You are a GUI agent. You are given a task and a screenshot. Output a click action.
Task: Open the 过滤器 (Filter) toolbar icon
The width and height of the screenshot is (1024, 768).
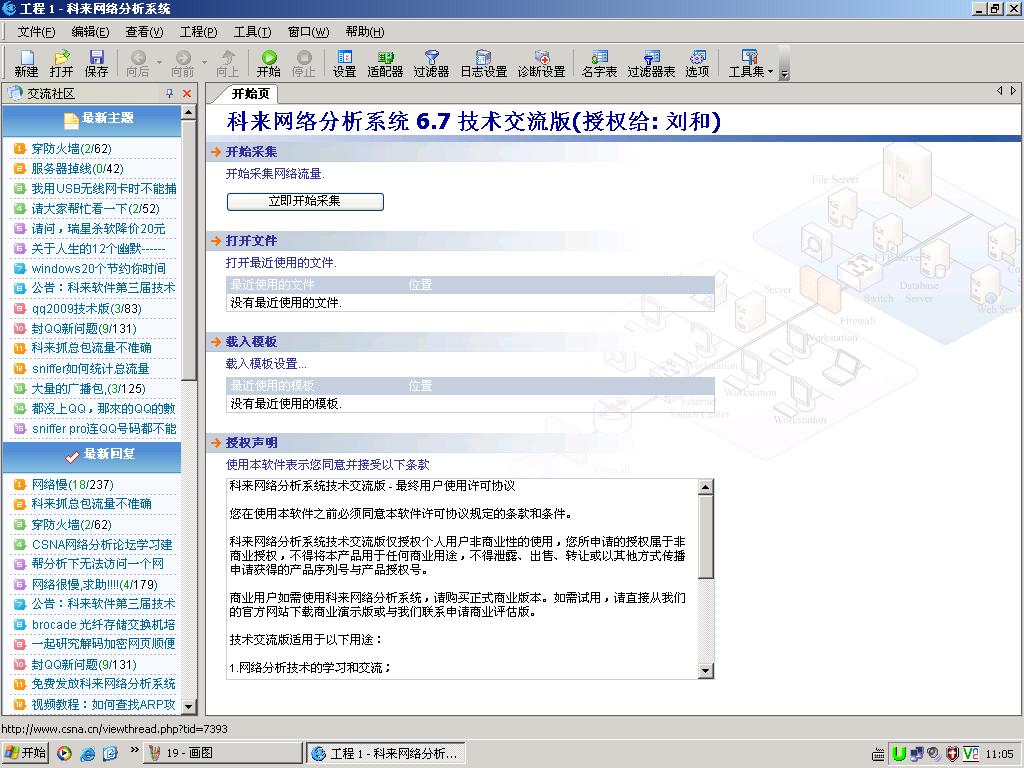(432, 63)
